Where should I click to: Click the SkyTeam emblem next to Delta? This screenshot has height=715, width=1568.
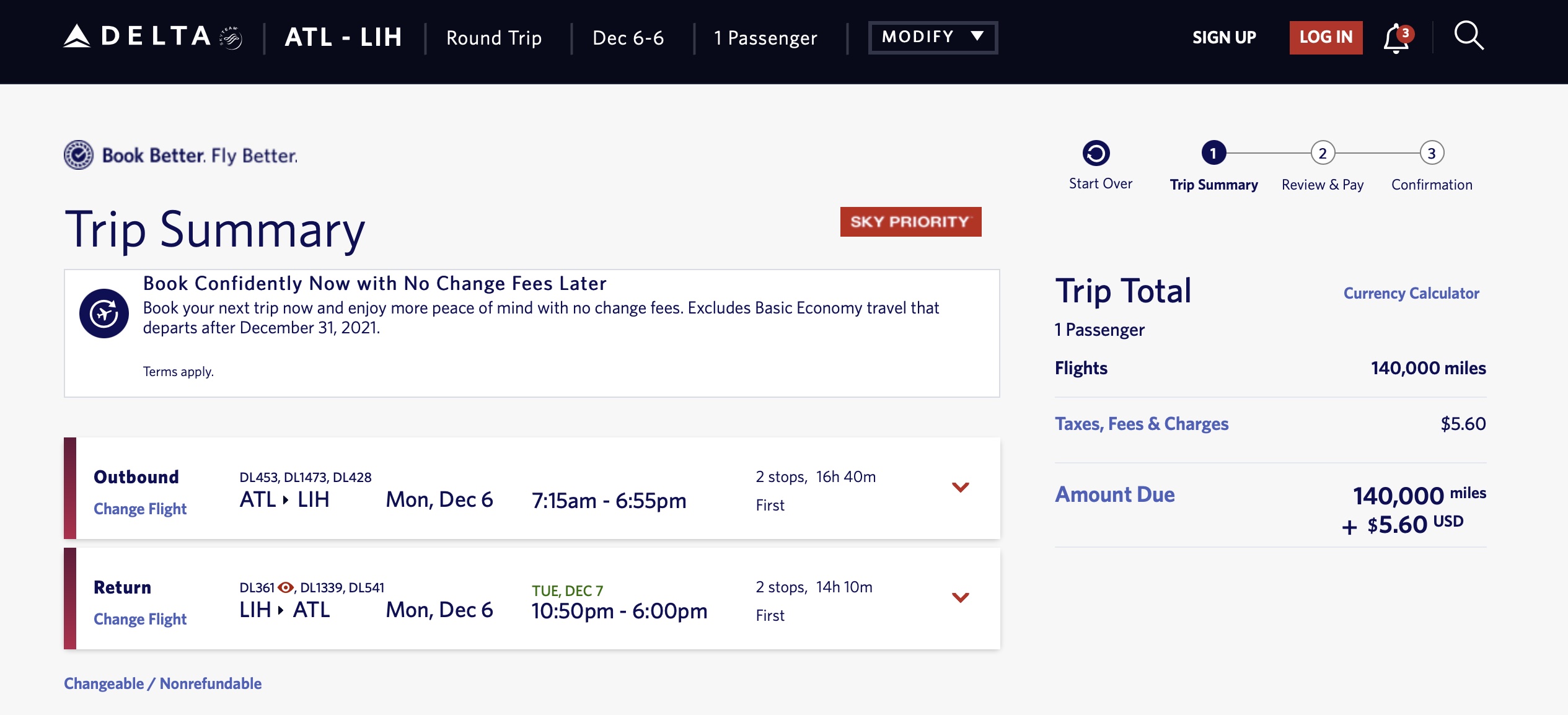point(231,38)
